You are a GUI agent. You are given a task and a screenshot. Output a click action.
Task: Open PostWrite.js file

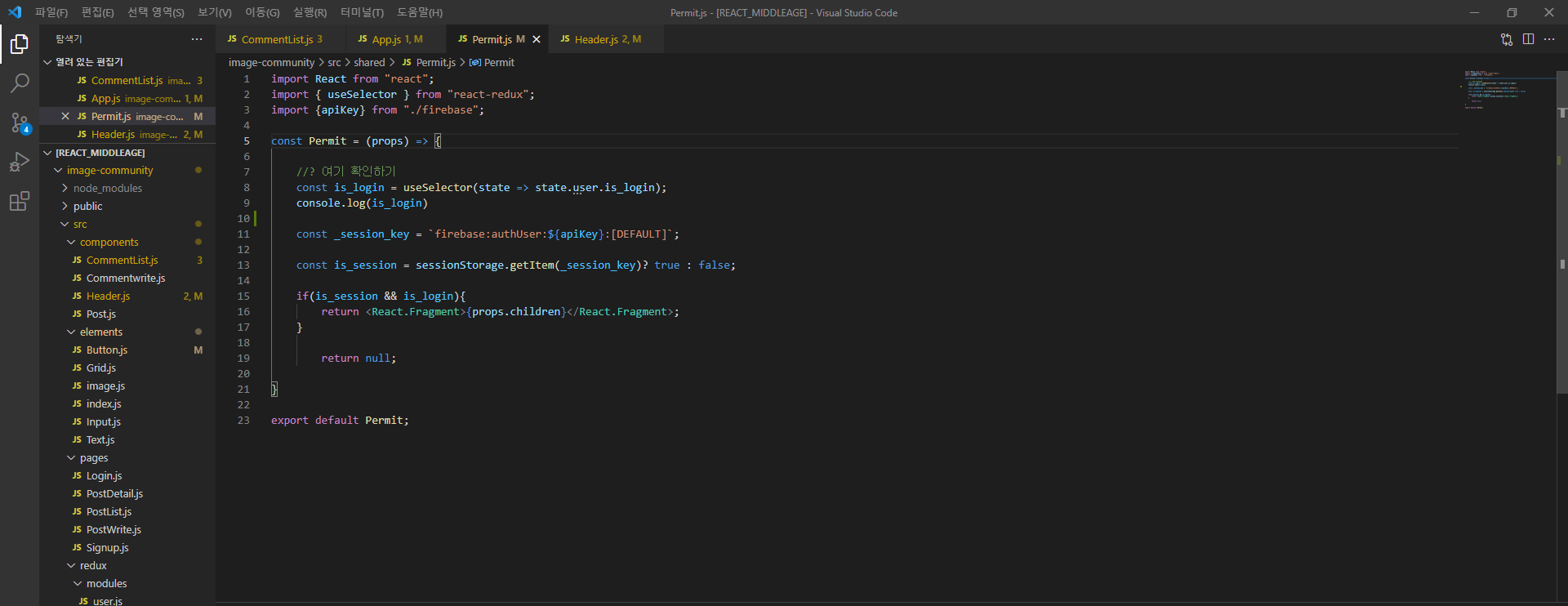(x=127, y=529)
